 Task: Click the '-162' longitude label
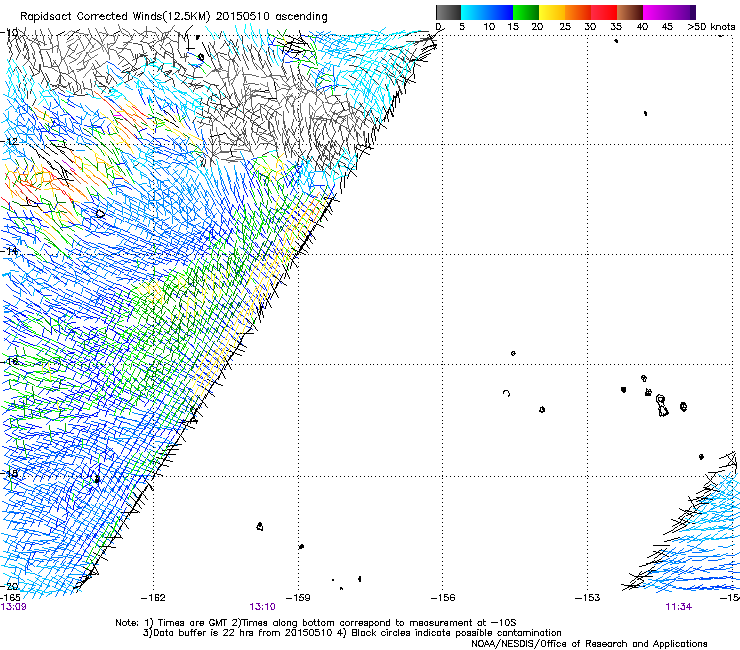[x=153, y=598]
